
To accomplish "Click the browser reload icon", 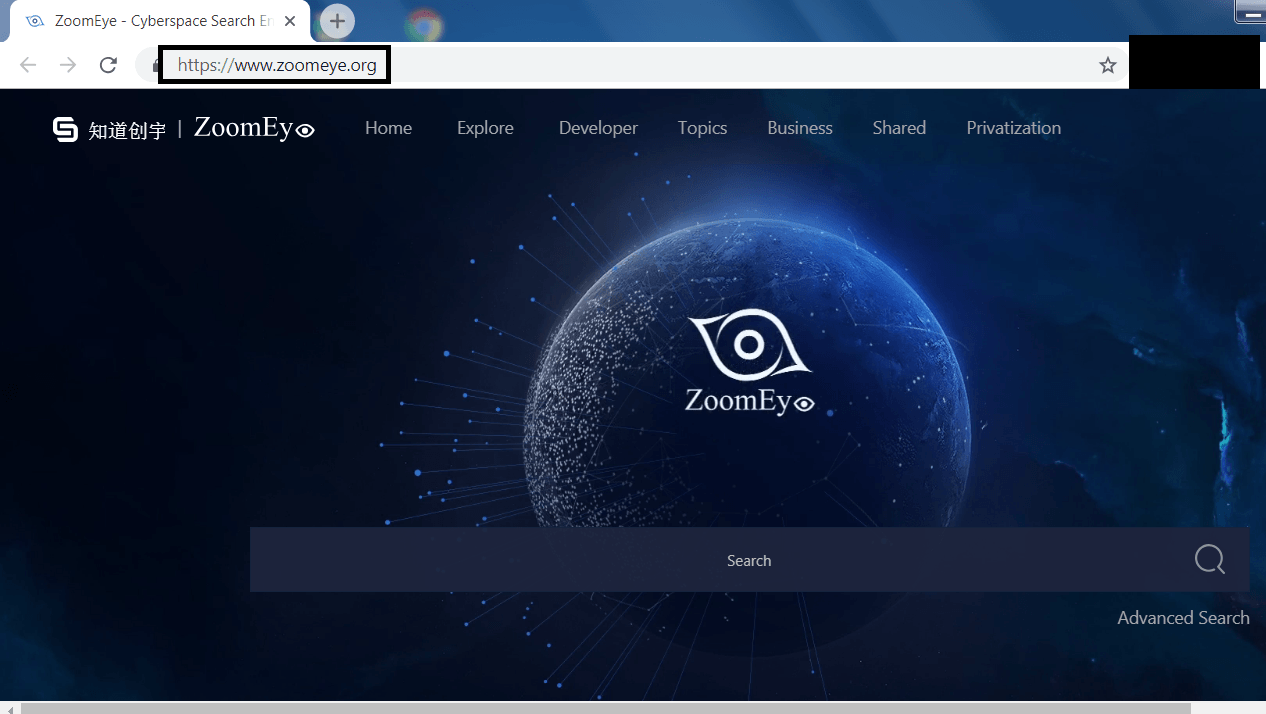I will [108, 65].
